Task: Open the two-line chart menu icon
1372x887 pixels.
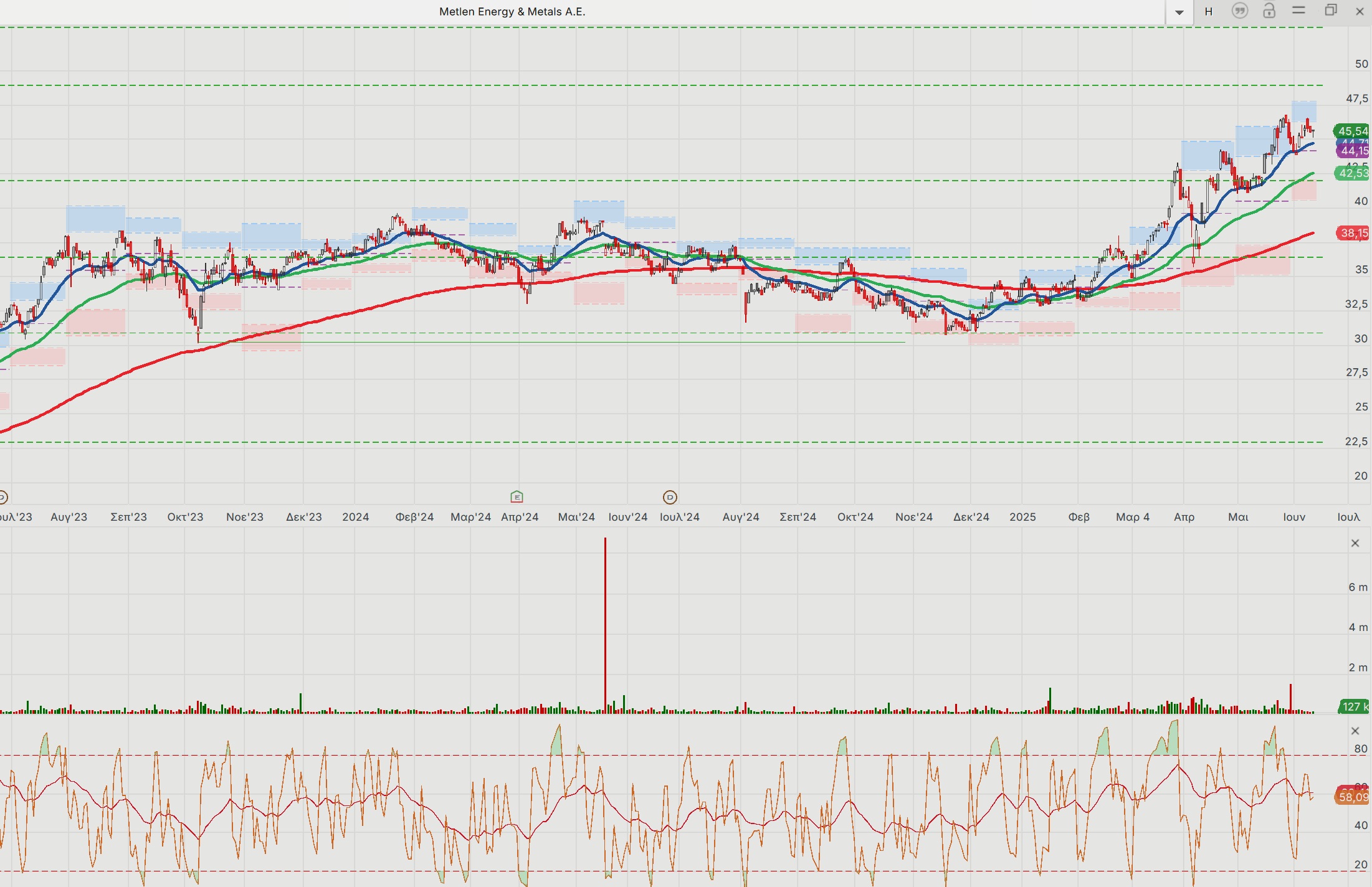Action: (1299, 11)
